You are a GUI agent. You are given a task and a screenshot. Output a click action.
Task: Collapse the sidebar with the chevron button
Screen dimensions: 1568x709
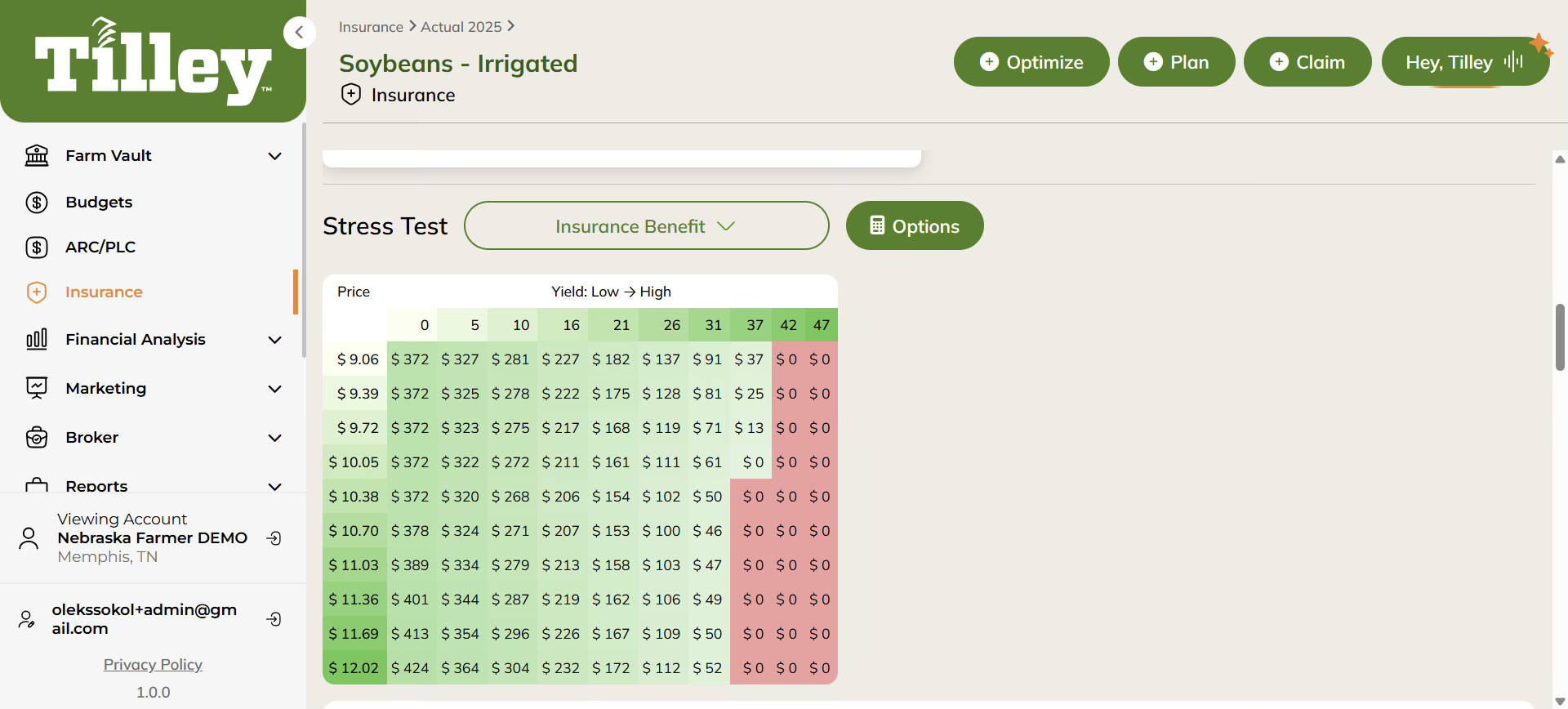coord(299,33)
